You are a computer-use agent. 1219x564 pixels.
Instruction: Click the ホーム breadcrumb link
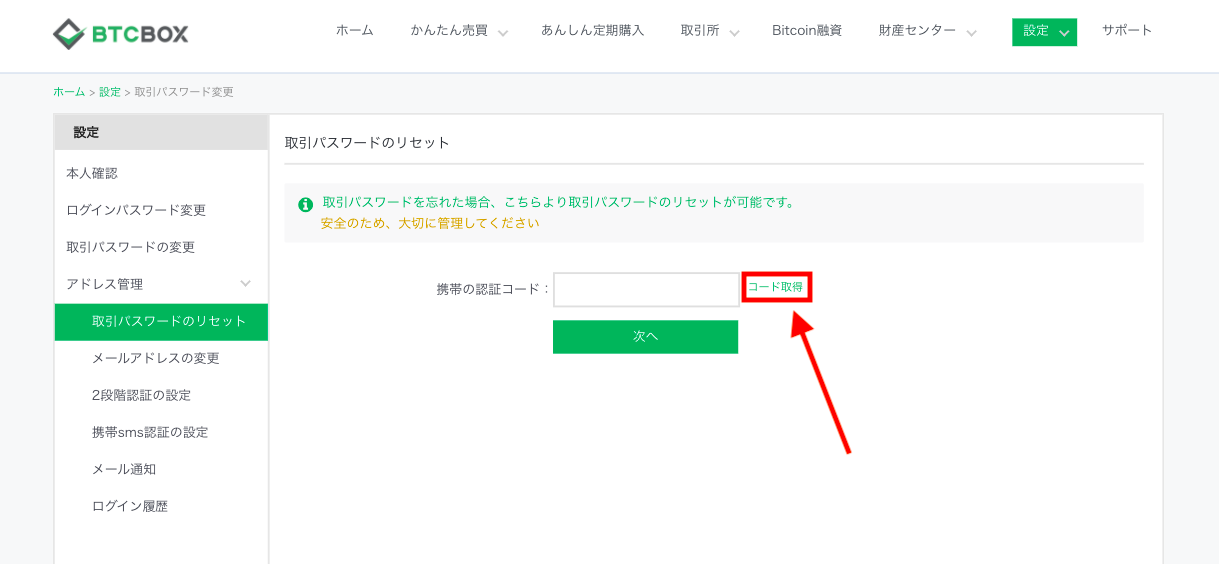69,92
